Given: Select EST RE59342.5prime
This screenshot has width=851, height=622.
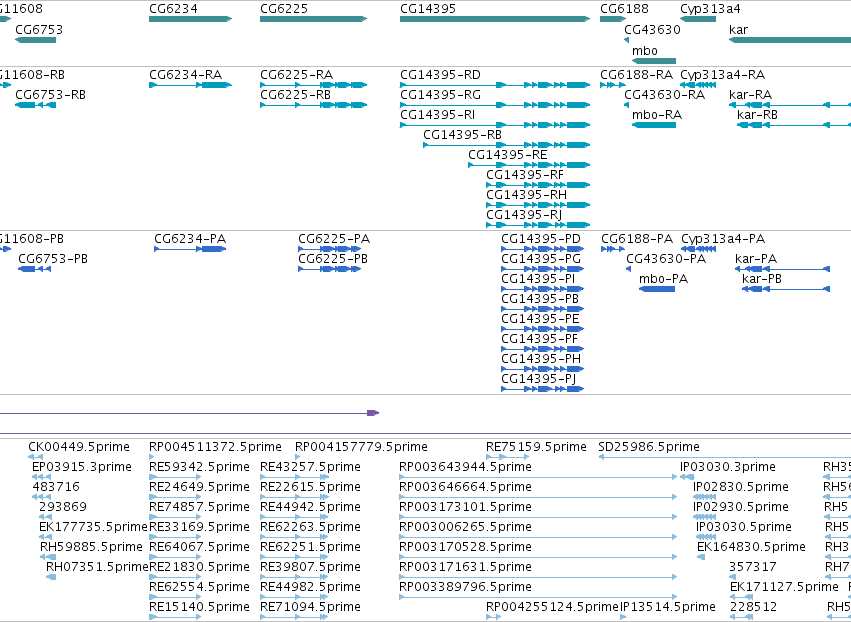Looking at the screenshot, I should (199, 467).
